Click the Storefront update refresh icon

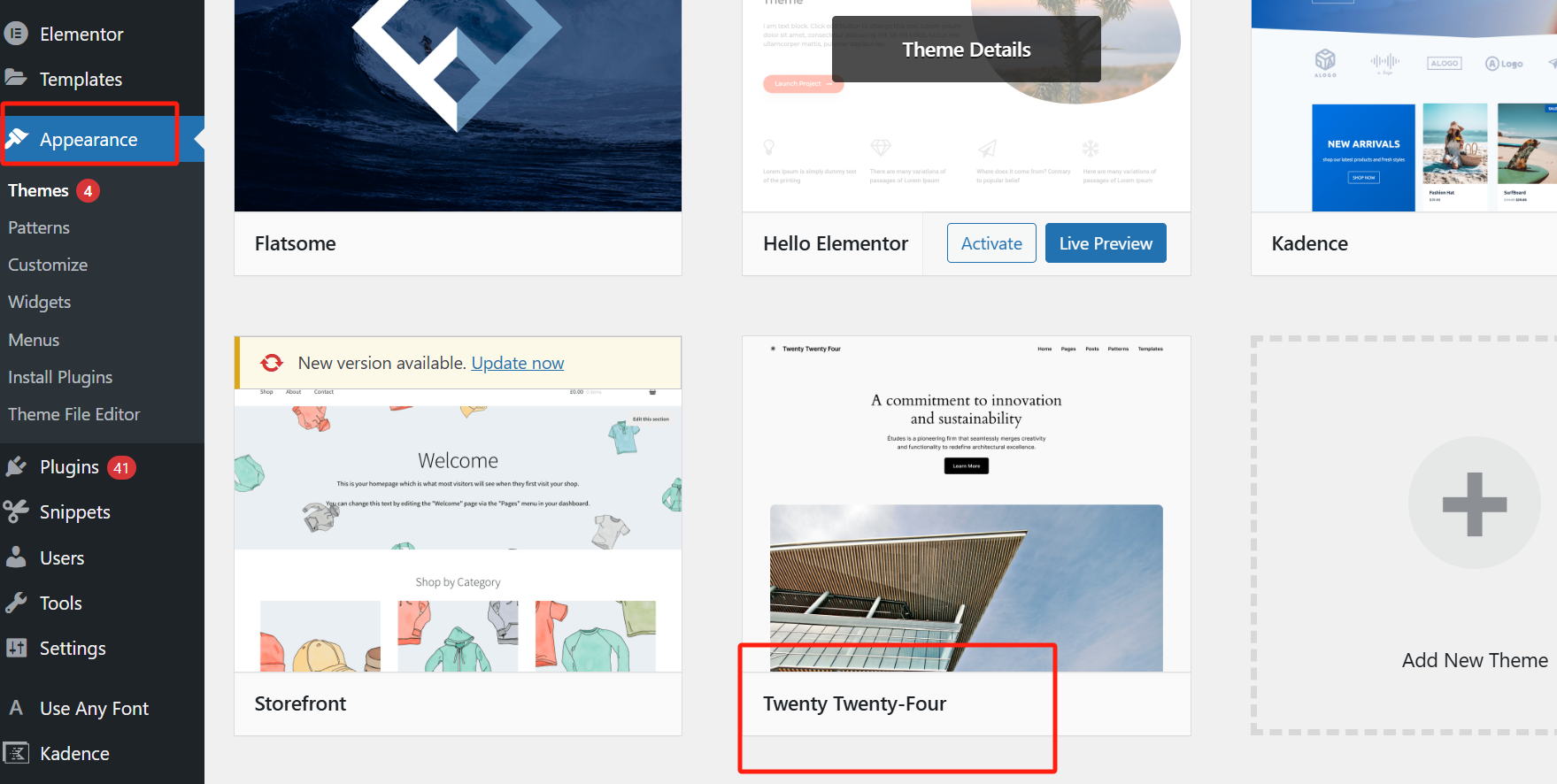click(272, 363)
